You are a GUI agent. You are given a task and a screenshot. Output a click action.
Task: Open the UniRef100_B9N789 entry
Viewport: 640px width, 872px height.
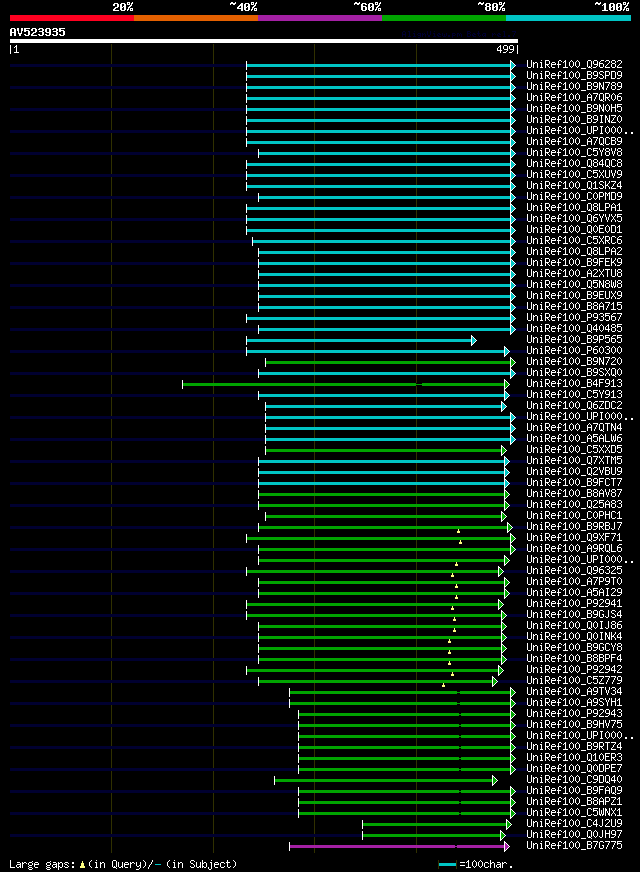pos(574,86)
